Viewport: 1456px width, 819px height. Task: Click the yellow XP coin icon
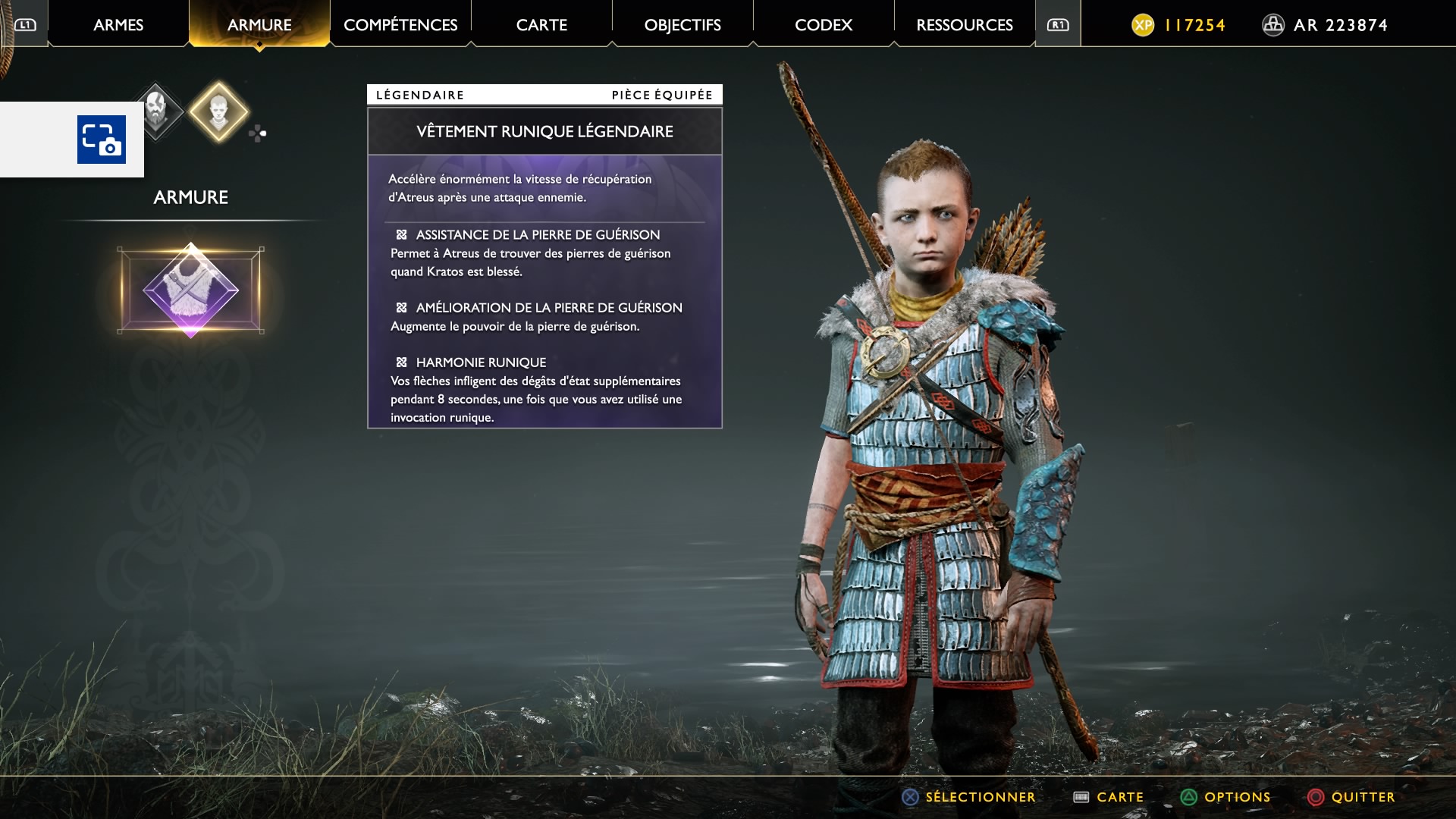[1143, 25]
